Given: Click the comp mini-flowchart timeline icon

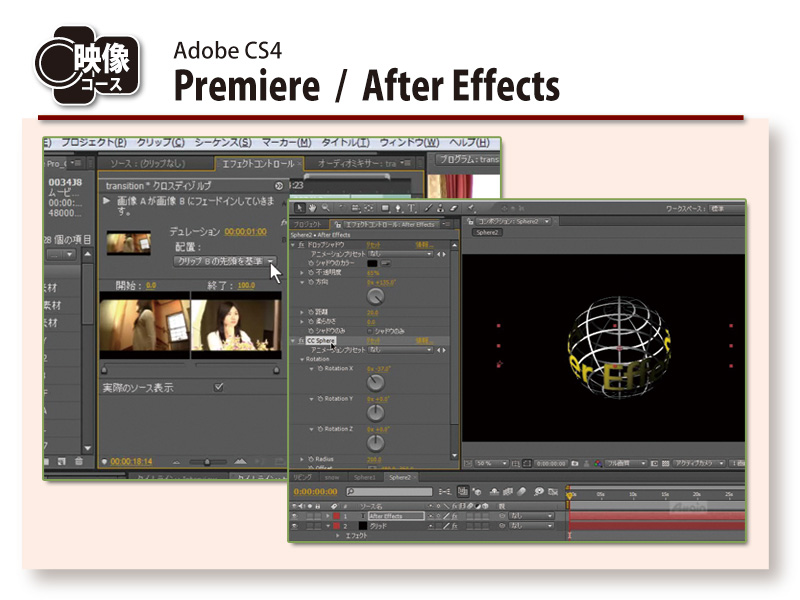Looking at the screenshot, I should pyautogui.click(x=445, y=491).
